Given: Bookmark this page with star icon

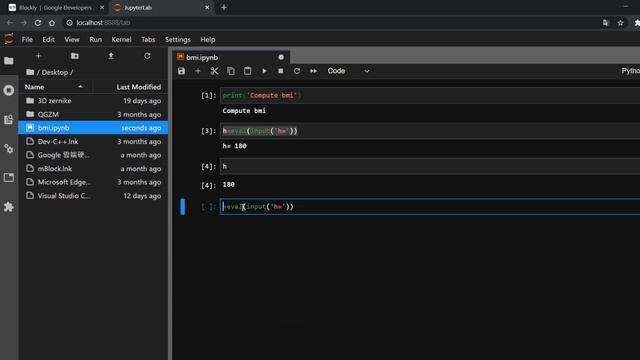Looking at the screenshot, I should [620, 23].
